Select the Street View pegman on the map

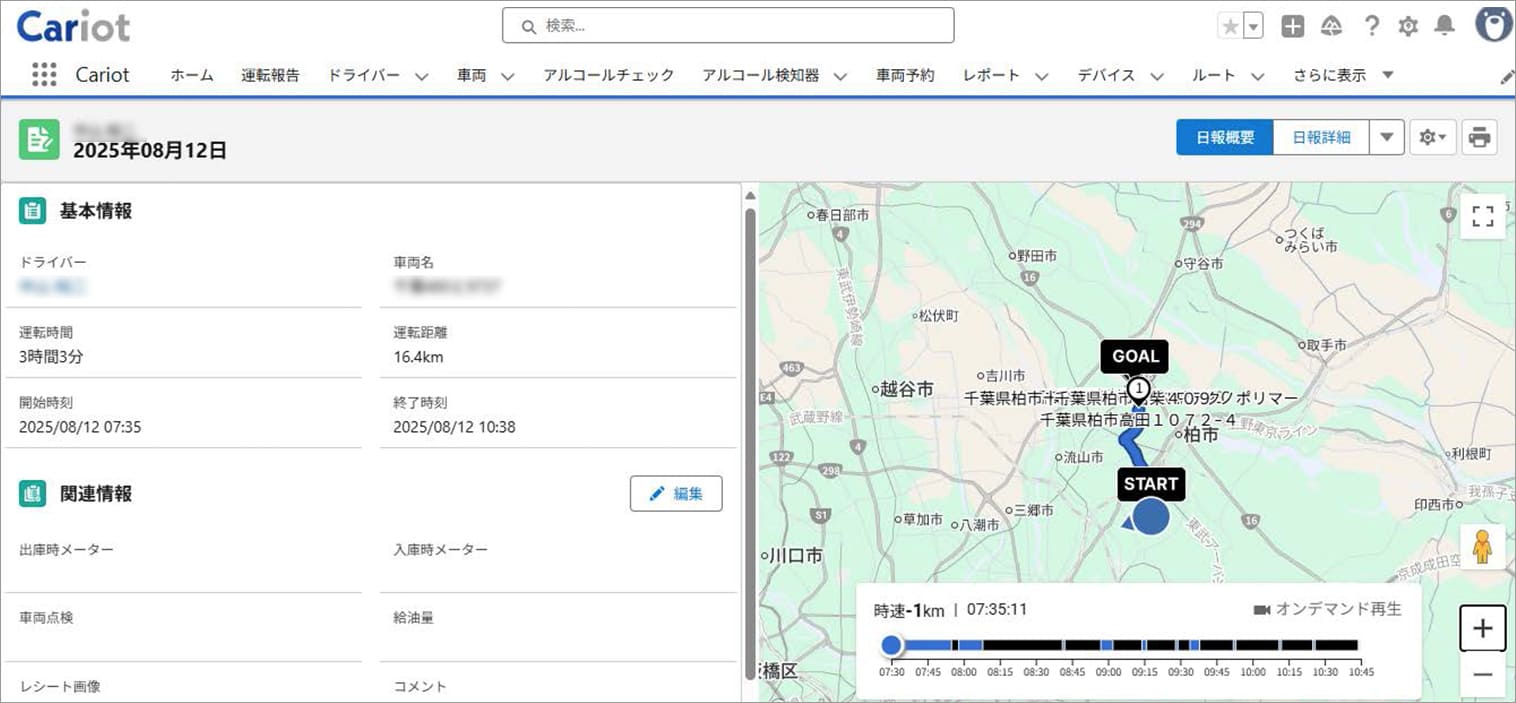coord(1483,545)
